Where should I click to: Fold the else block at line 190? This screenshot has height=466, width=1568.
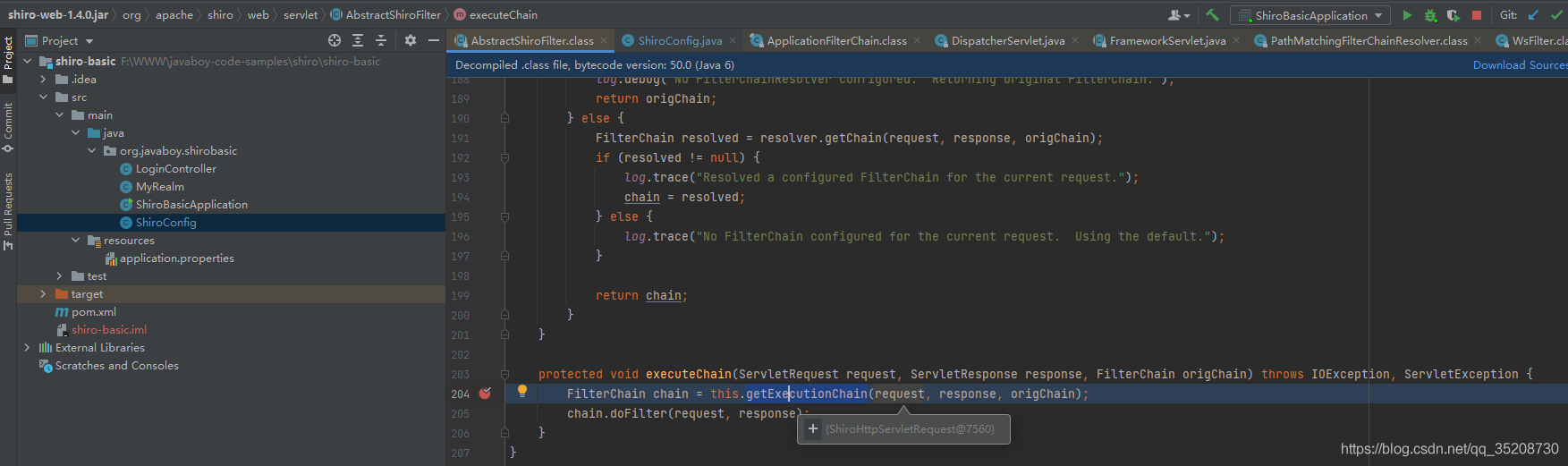click(504, 118)
